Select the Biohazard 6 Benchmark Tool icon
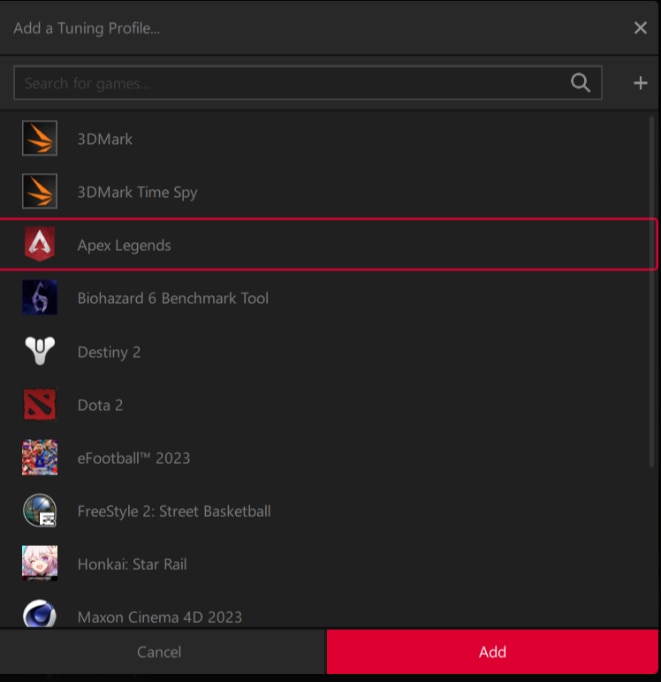Viewport: 661px width, 682px height. (40, 298)
